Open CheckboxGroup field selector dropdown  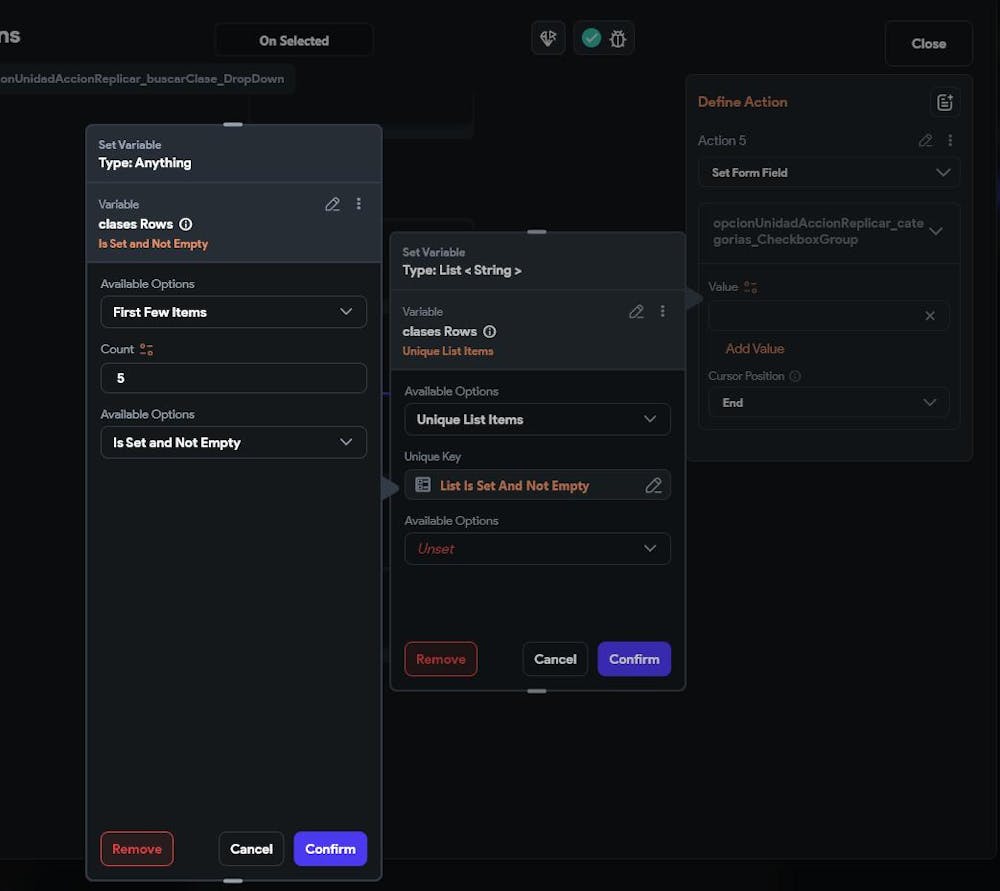829,232
